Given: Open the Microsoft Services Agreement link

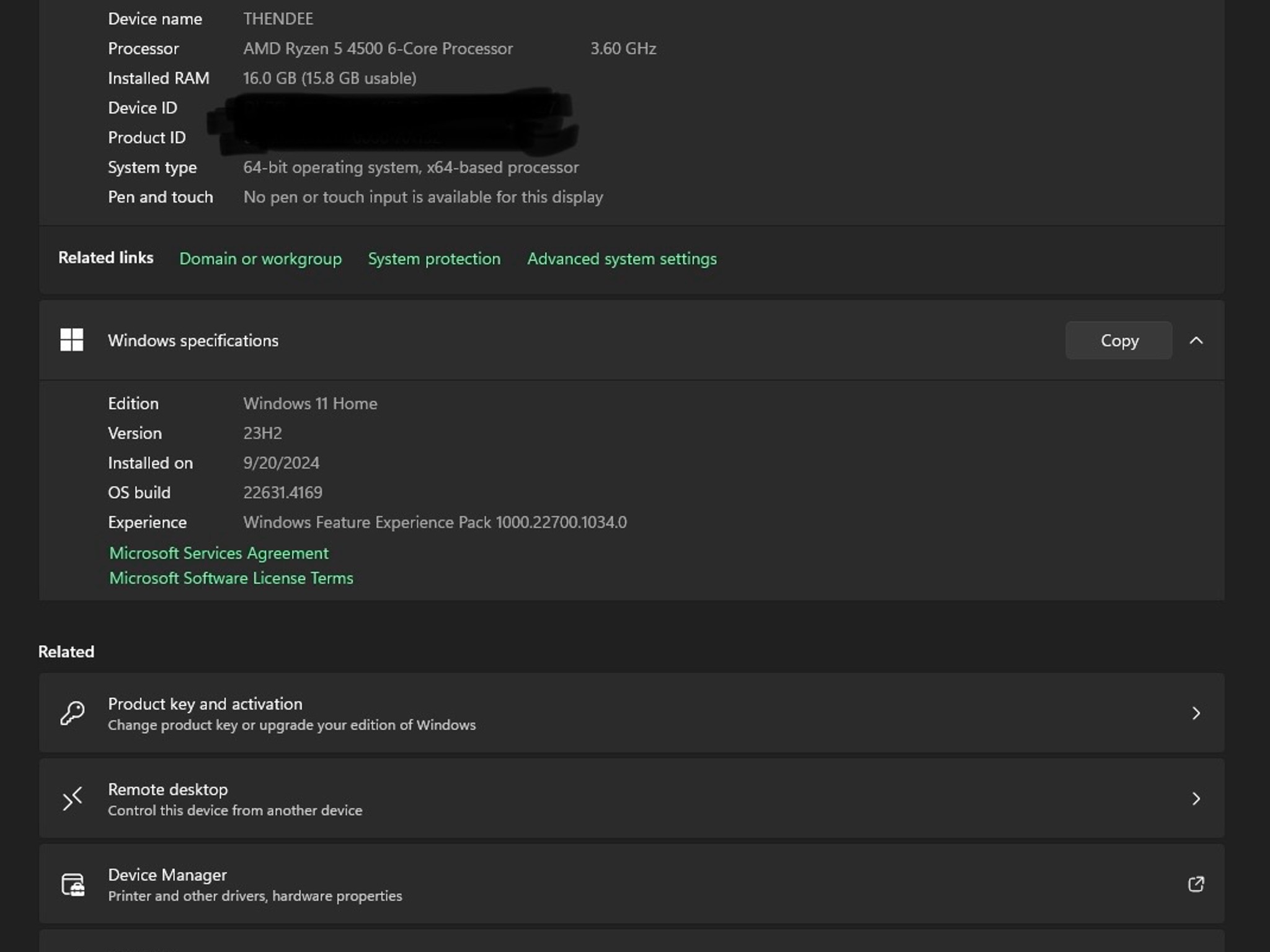Looking at the screenshot, I should pyautogui.click(x=218, y=553).
